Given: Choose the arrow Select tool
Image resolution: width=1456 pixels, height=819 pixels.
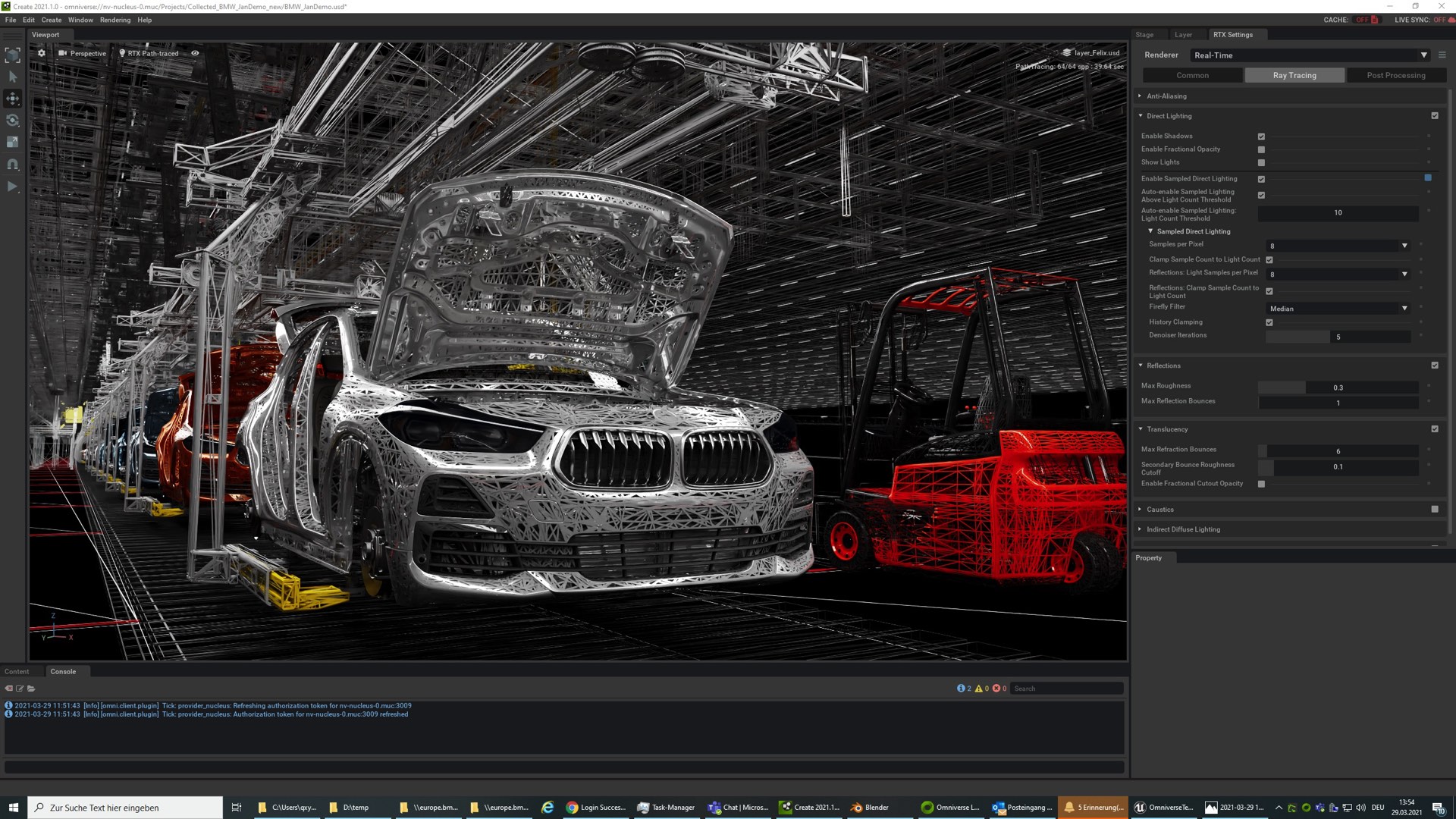Looking at the screenshot, I should click(x=13, y=77).
